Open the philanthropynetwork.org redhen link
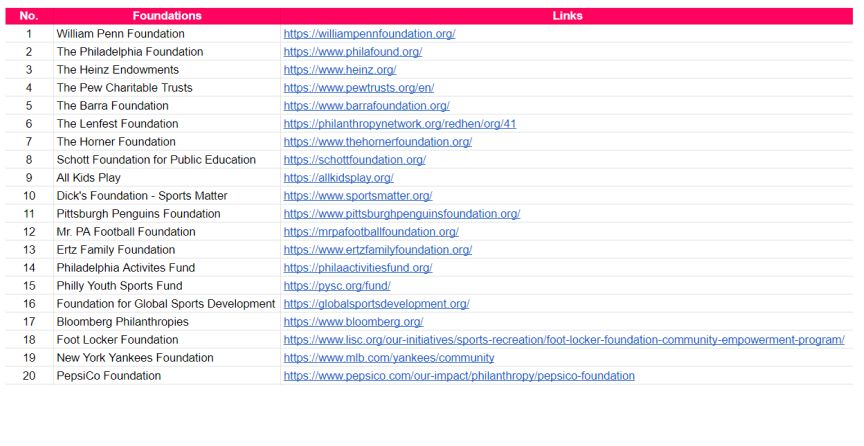 (399, 124)
